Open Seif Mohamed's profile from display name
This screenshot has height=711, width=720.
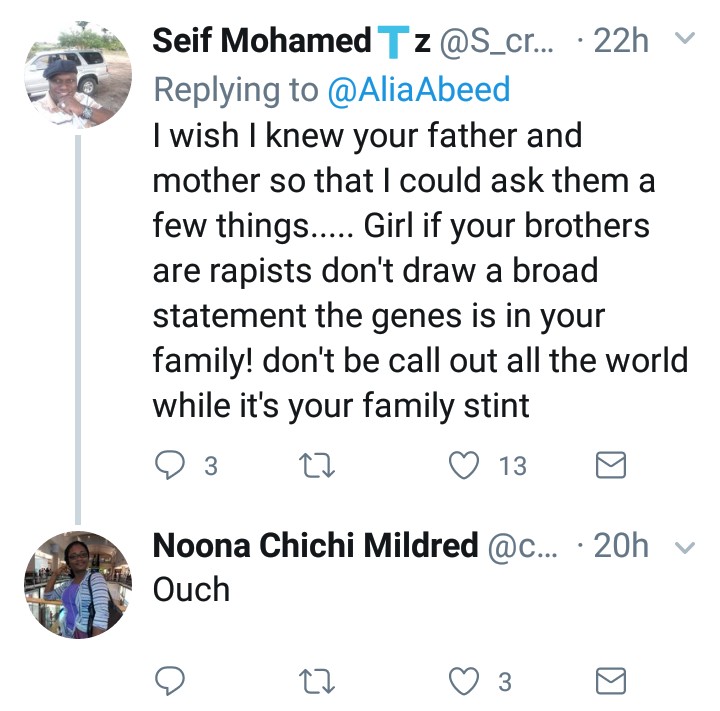tap(262, 41)
